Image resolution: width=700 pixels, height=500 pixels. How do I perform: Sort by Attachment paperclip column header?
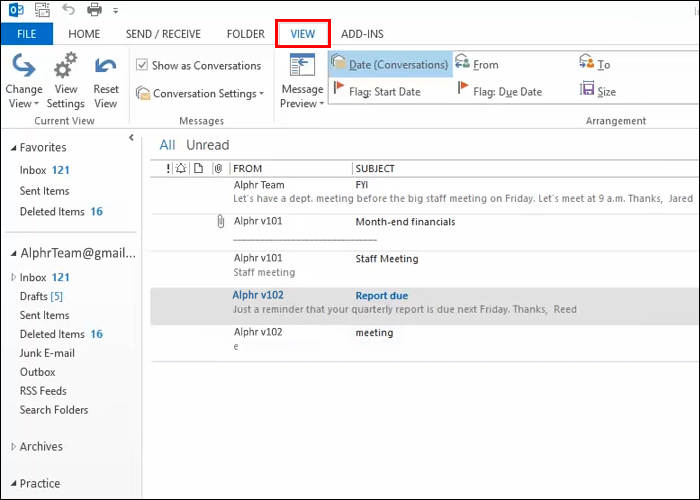[x=218, y=168]
